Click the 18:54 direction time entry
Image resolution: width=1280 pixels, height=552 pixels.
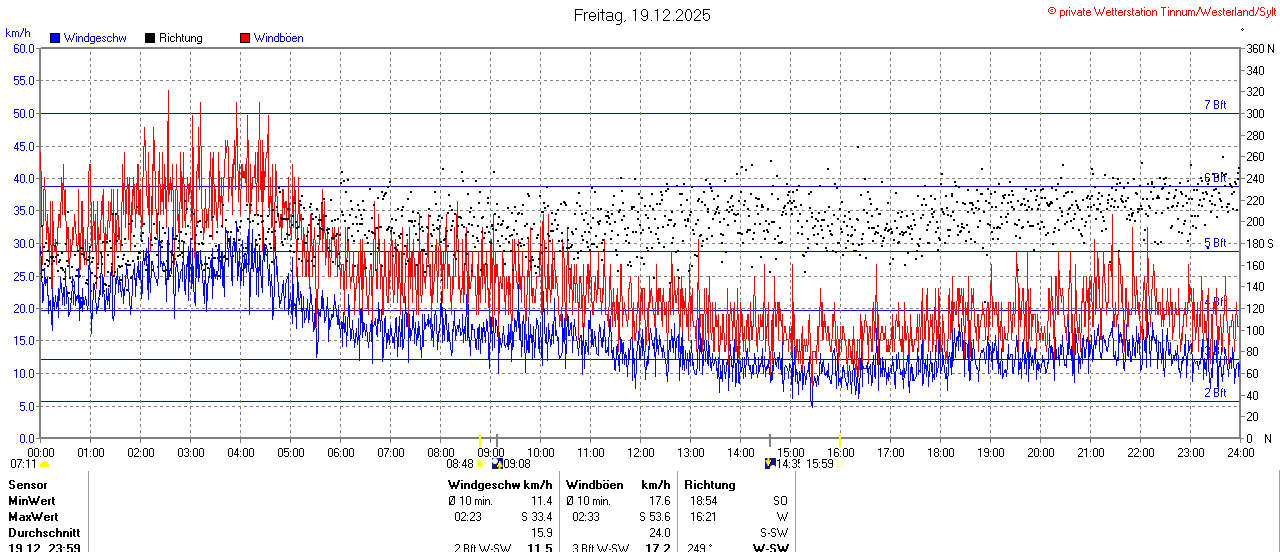[x=703, y=500]
